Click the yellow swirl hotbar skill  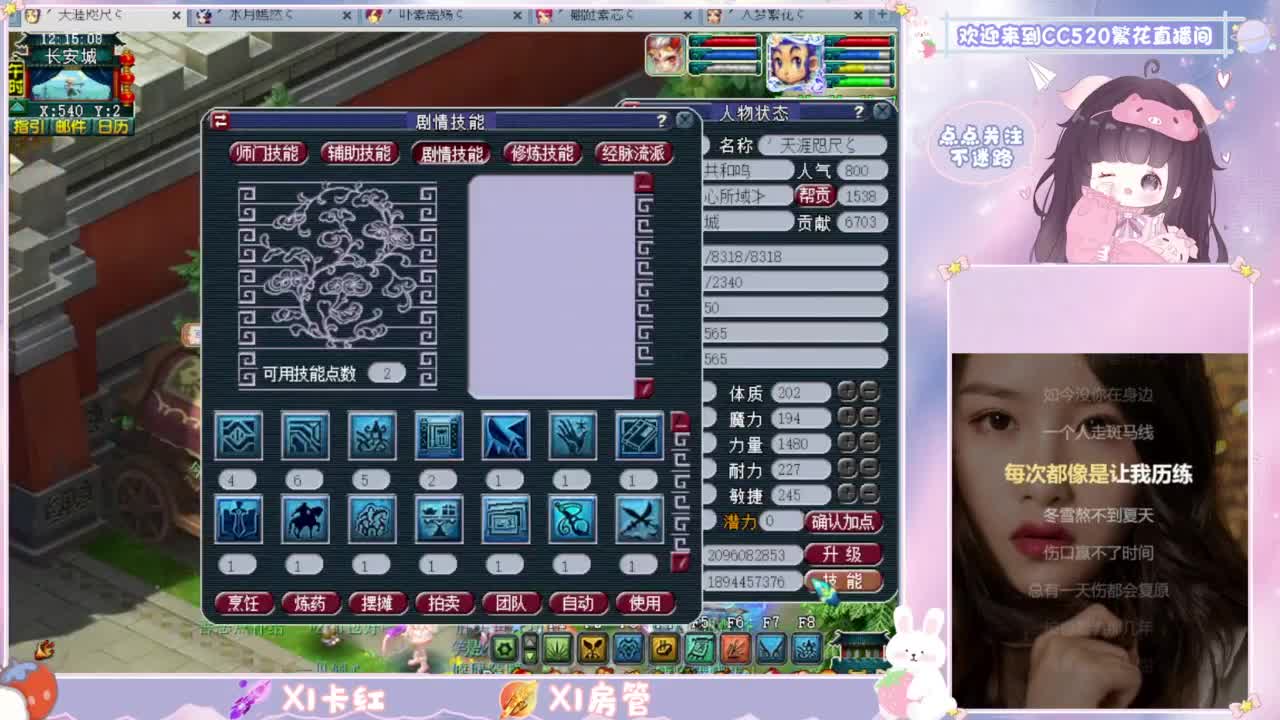[x=664, y=649]
